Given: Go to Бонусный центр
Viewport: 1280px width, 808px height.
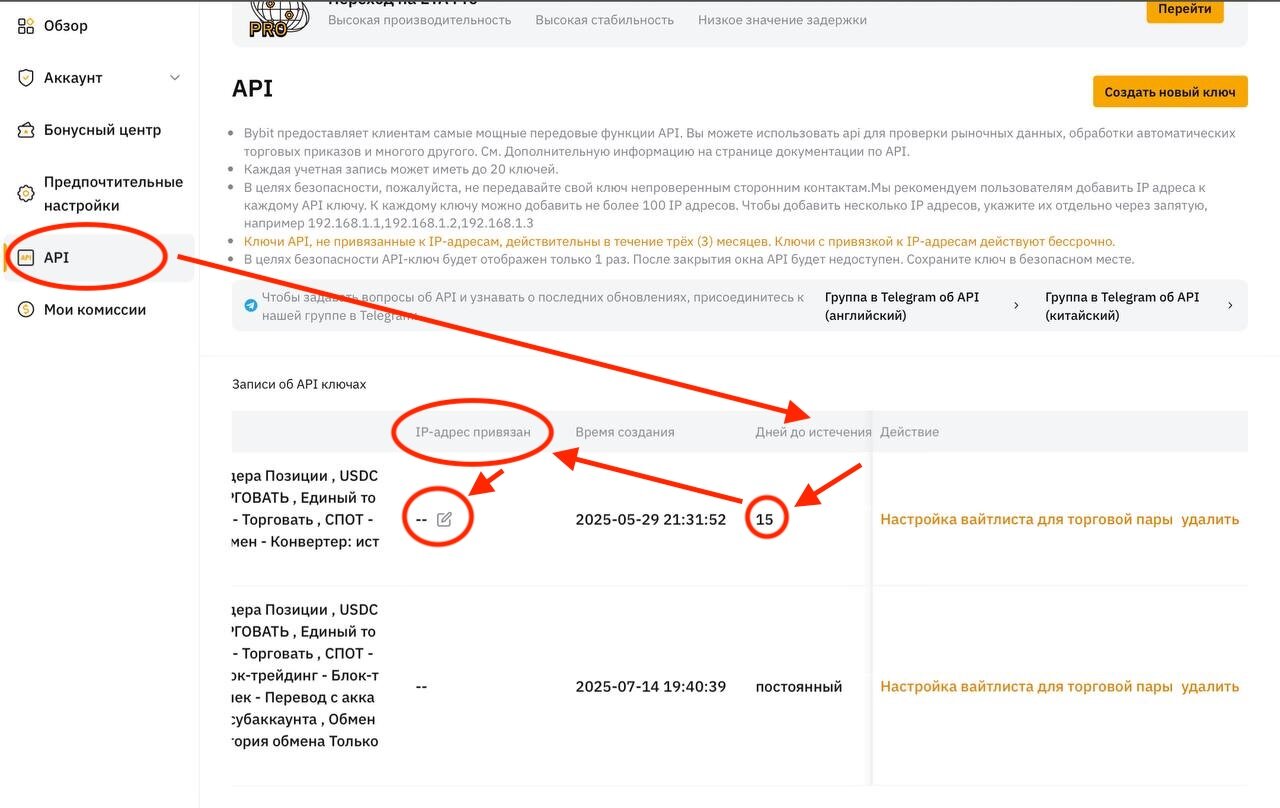Looking at the screenshot, I should (102, 130).
